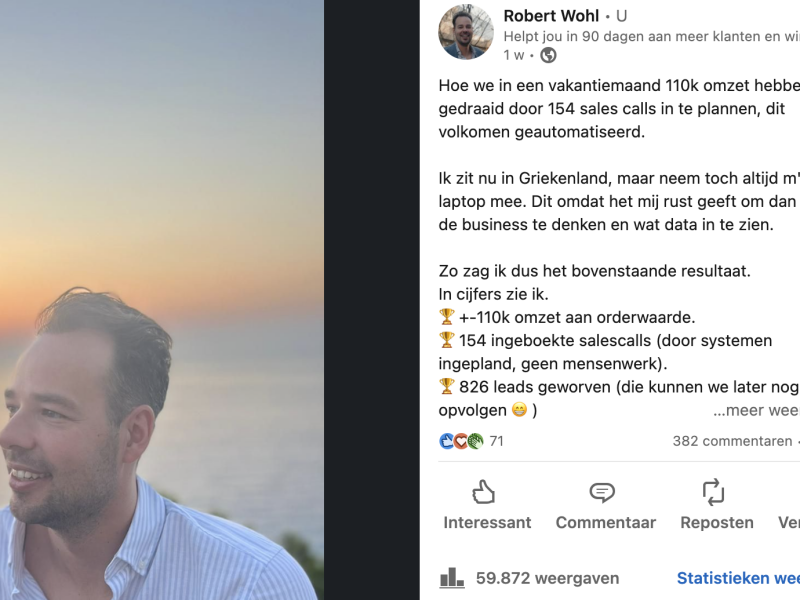The image size is (800, 600).
Task: Click the post text about 110k omzet
Action: point(619,109)
